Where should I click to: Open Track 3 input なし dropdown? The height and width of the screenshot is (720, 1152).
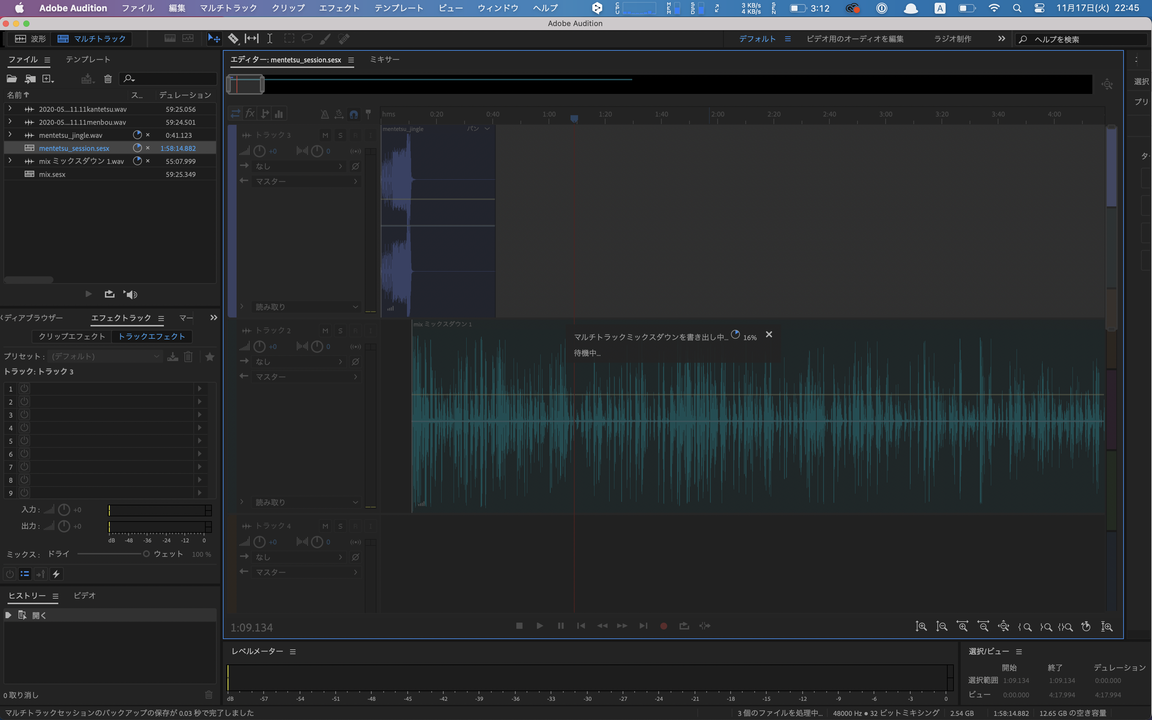(x=298, y=166)
